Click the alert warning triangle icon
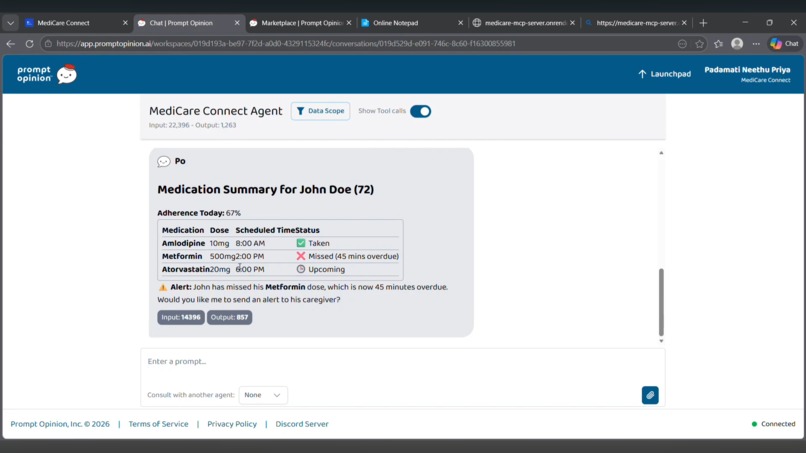Screen dimensions: 806x453 tap(163, 287)
